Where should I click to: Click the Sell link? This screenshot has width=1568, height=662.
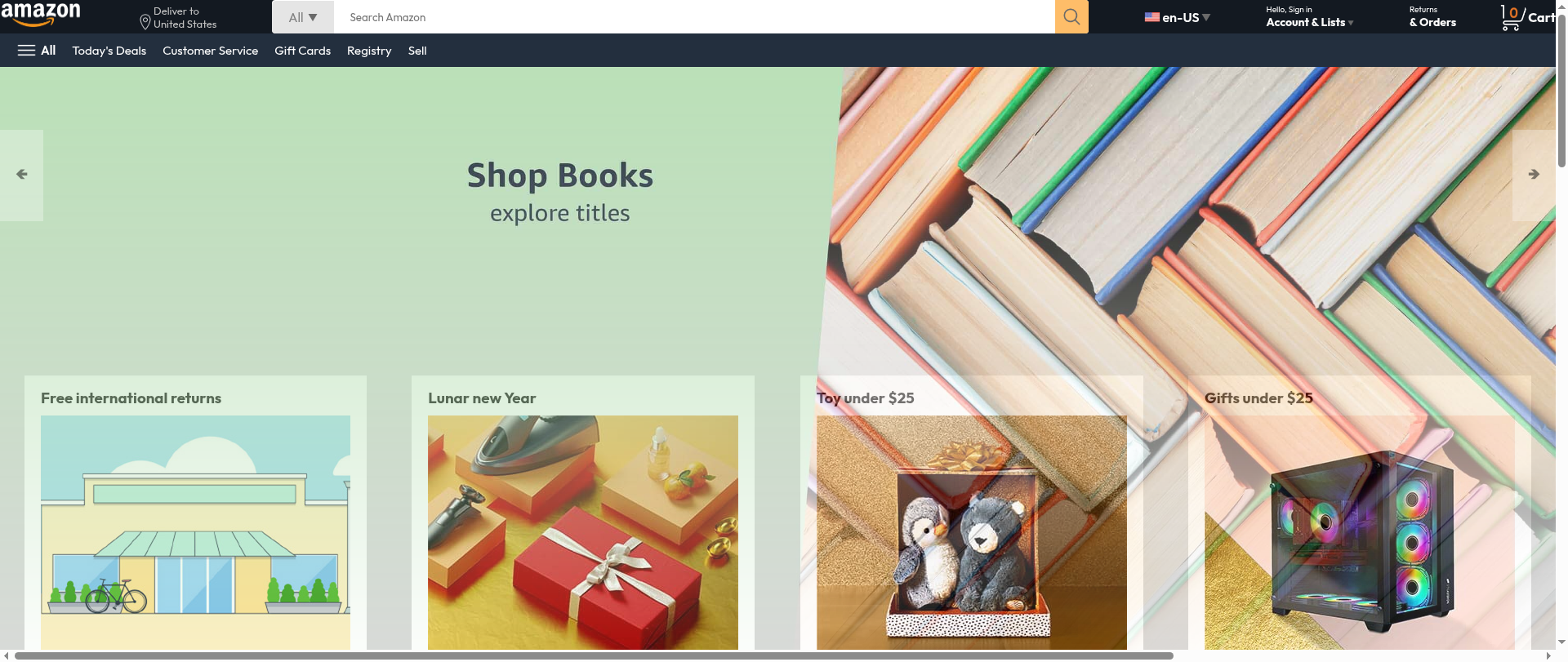[417, 51]
